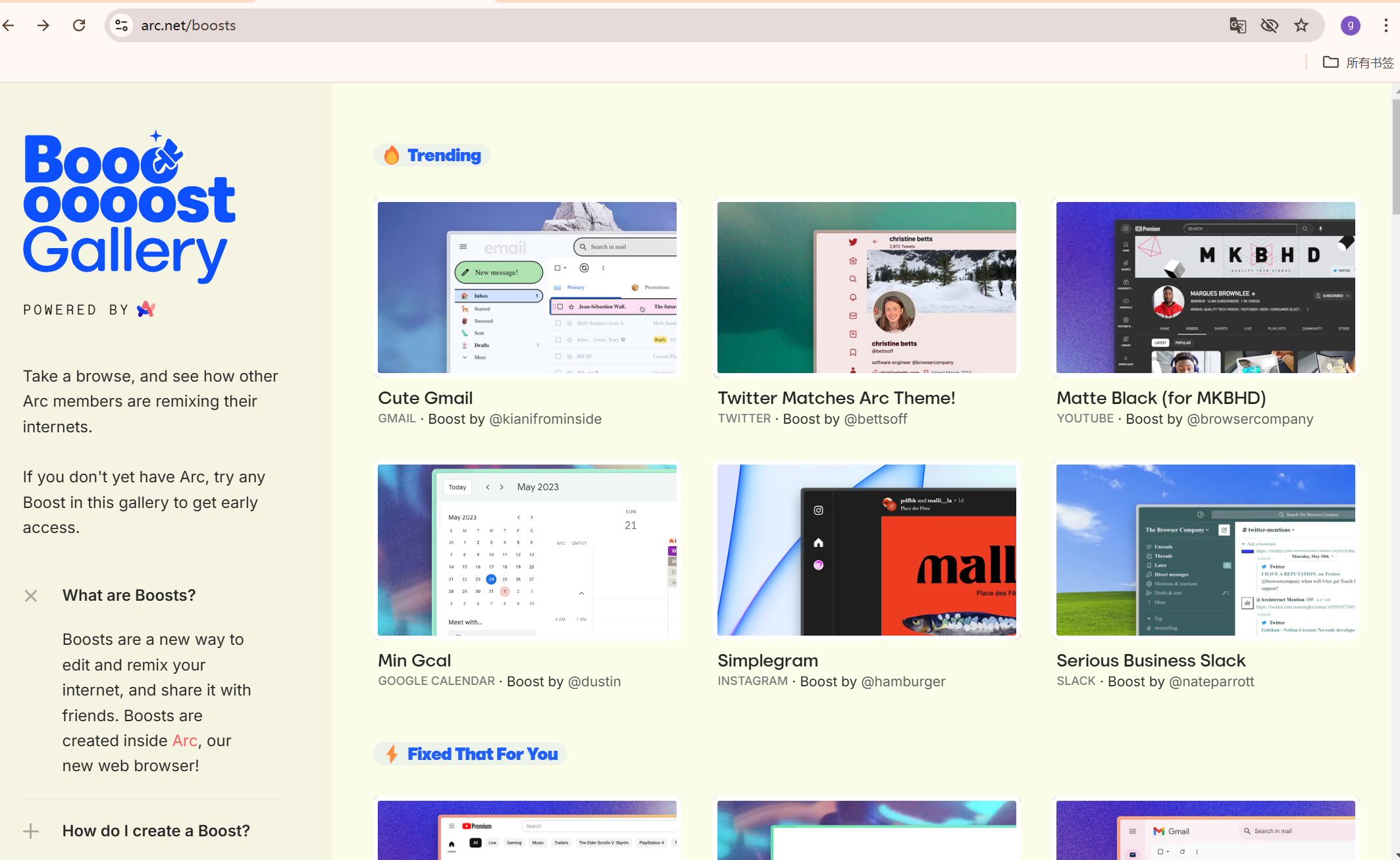The width and height of the screenshot is (1400, 860).
Task: Open the Cute Gmail boost thumbnail
Action: [527, 288]
